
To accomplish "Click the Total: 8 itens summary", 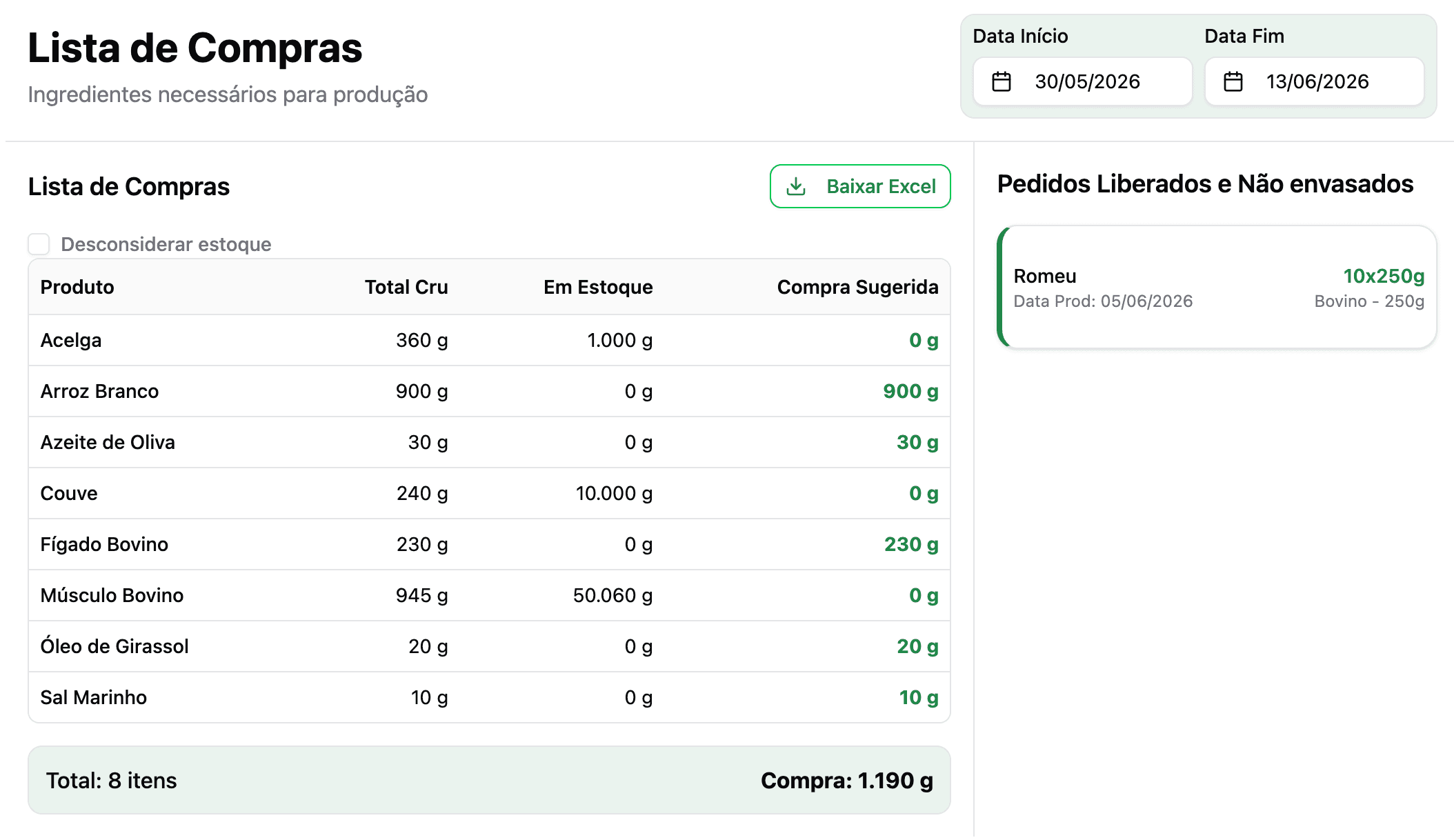I will pyautogui.click(x=112, y=780).
